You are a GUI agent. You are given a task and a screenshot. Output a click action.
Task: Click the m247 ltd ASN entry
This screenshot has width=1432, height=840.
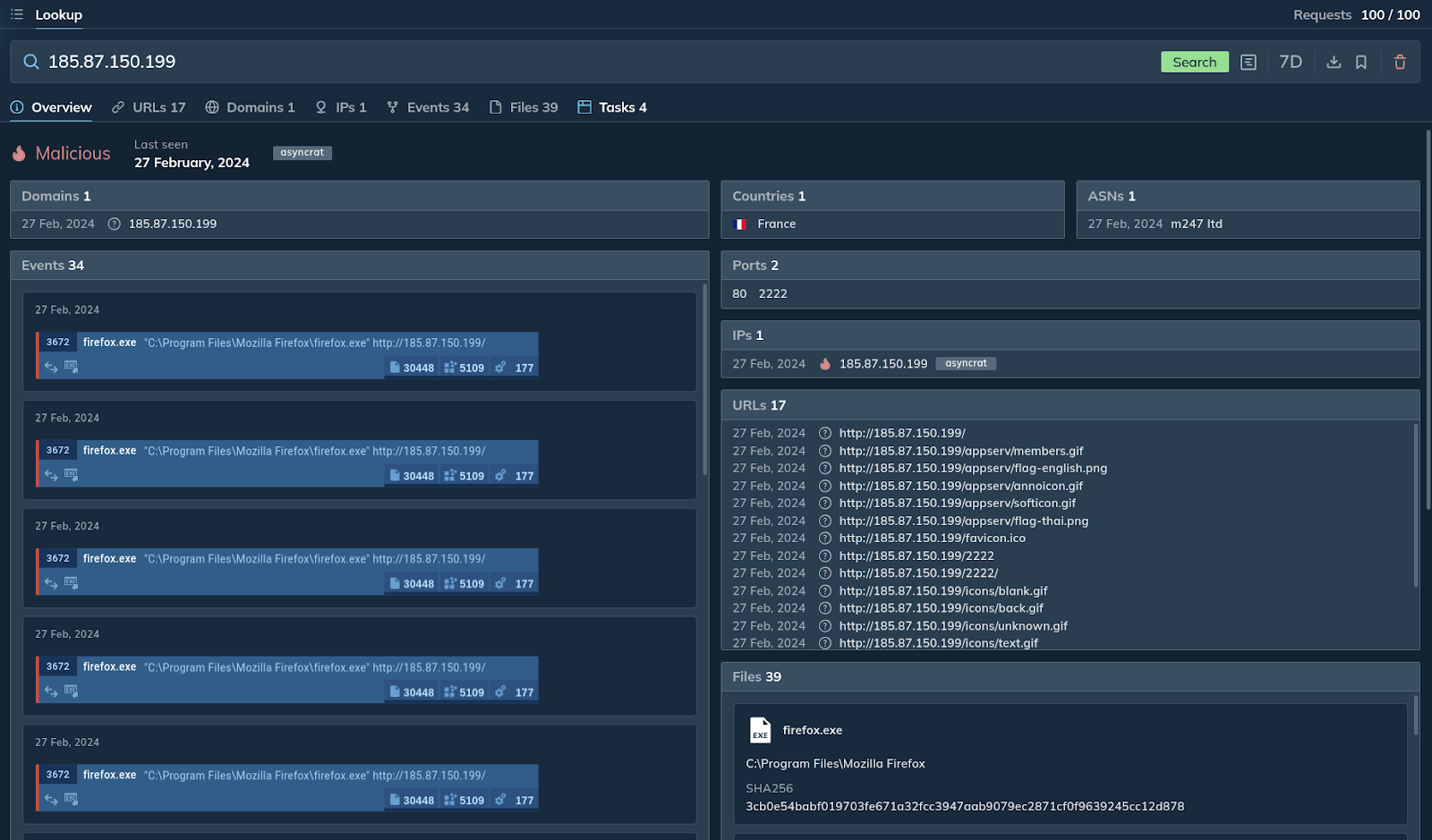tap(1196, 225)
